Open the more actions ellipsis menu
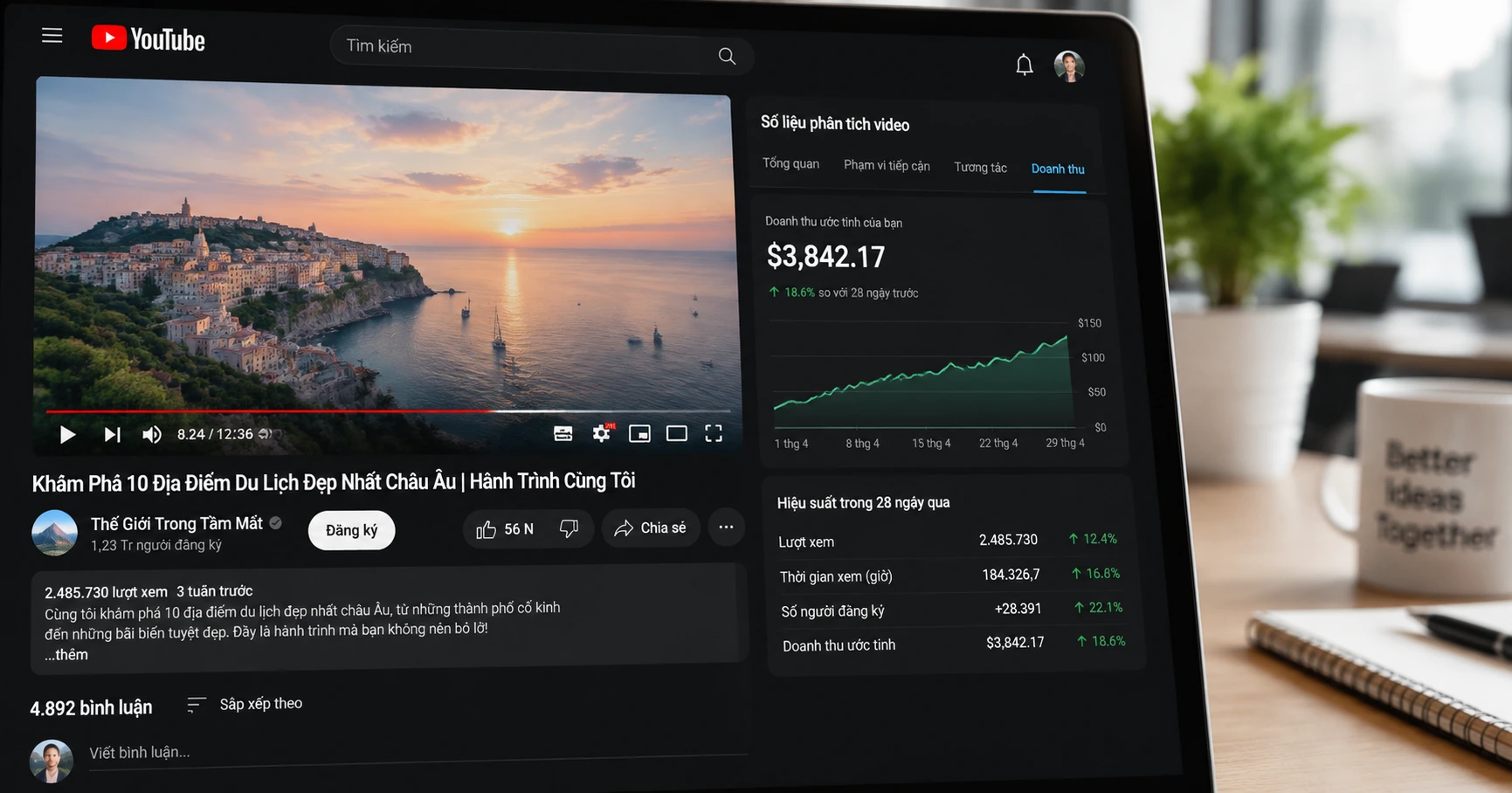 tap(726, 528)
